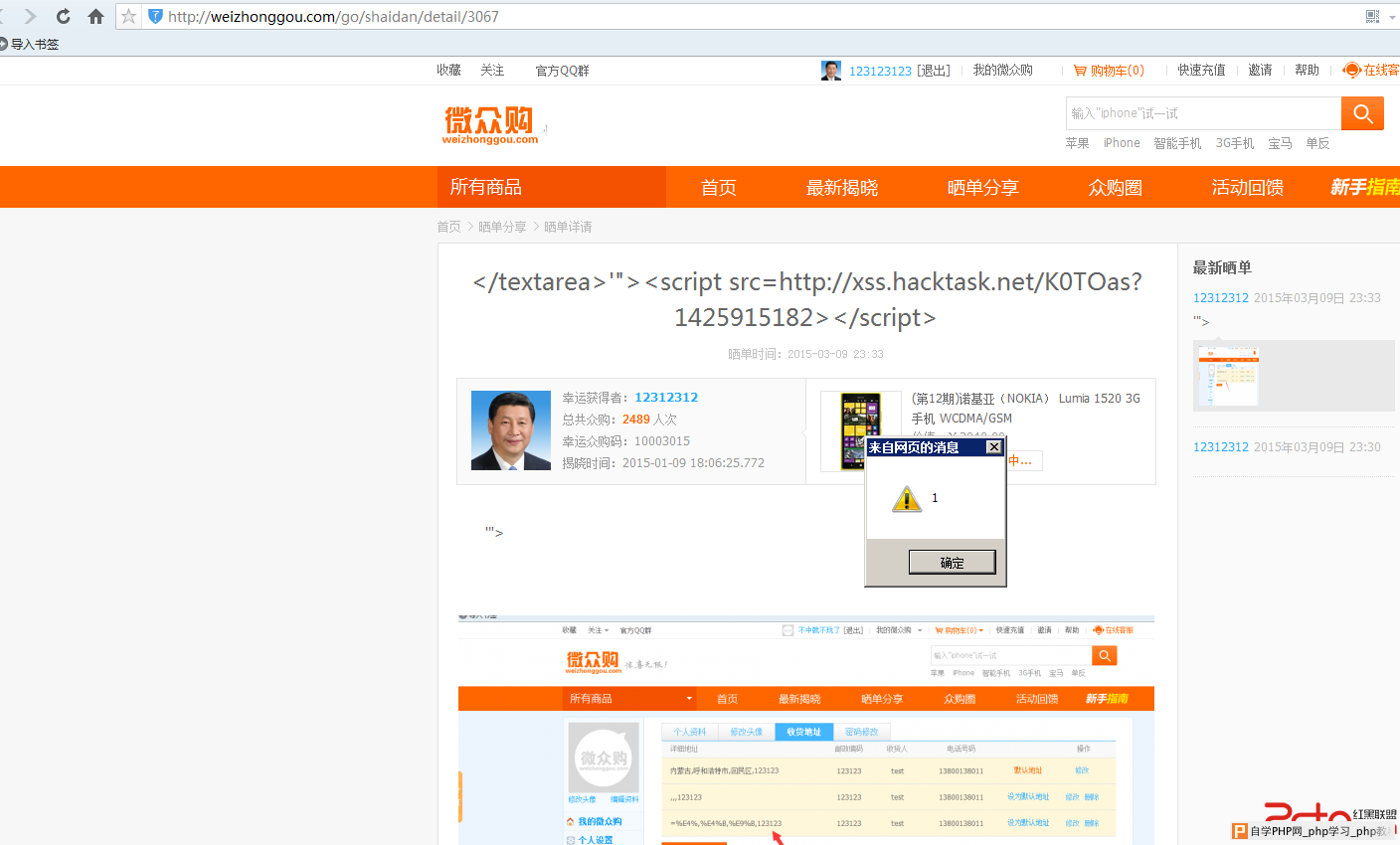Open 我的微众购 menu
The width and height of the screenshot is (1400, 845).
(1002, 71)
